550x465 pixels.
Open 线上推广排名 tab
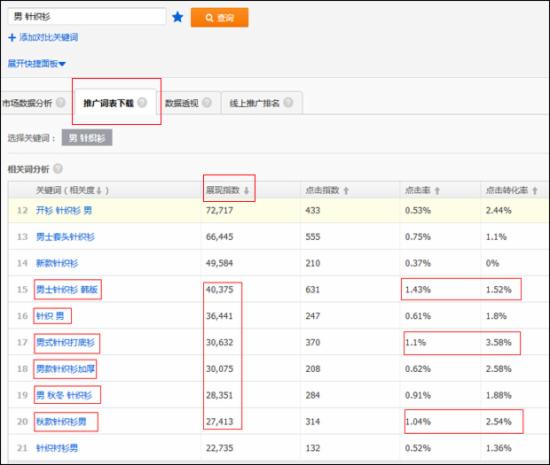point(254,103)
